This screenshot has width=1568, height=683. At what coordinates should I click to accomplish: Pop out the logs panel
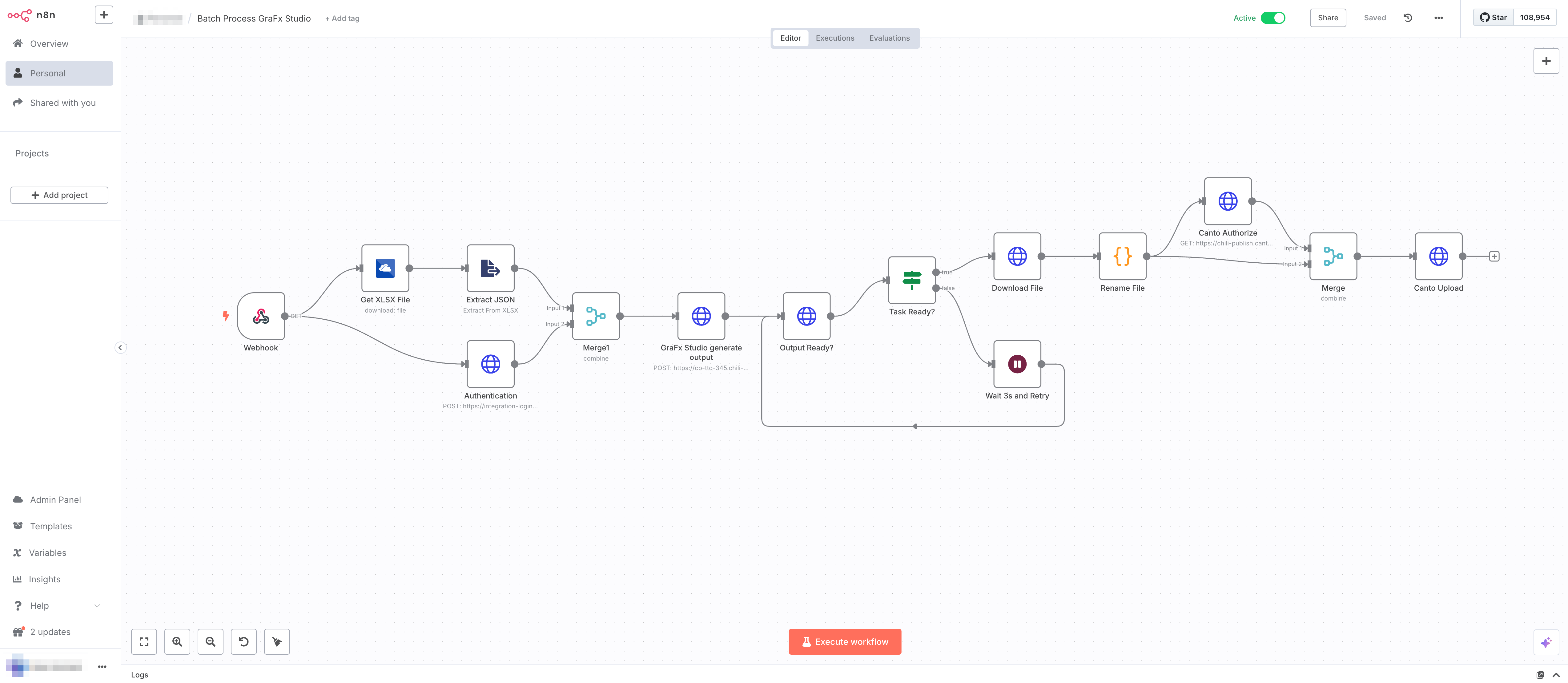(x=1540, y=674)
